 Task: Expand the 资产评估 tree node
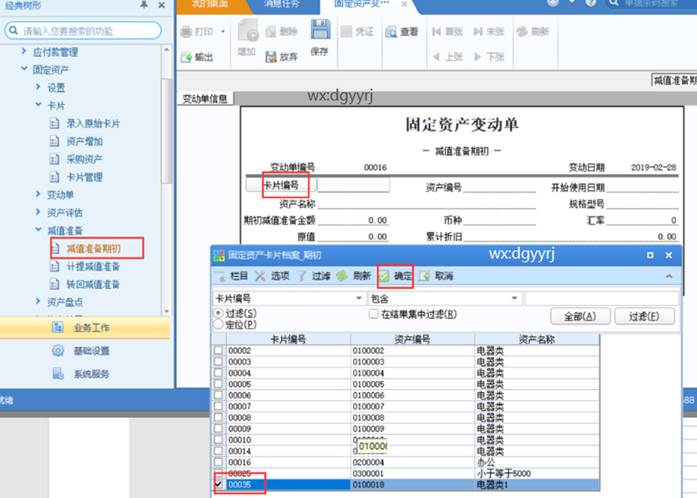tap(26, 212)
